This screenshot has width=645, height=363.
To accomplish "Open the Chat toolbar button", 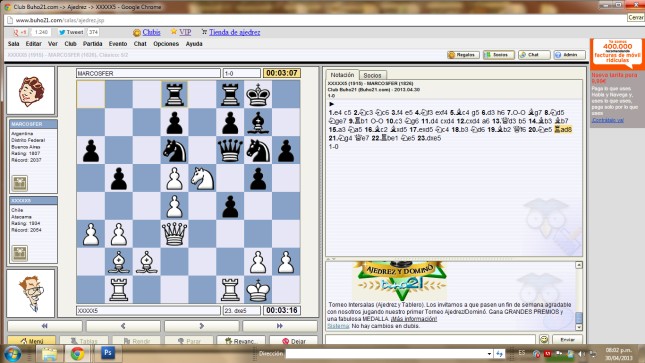I will 534,55.
